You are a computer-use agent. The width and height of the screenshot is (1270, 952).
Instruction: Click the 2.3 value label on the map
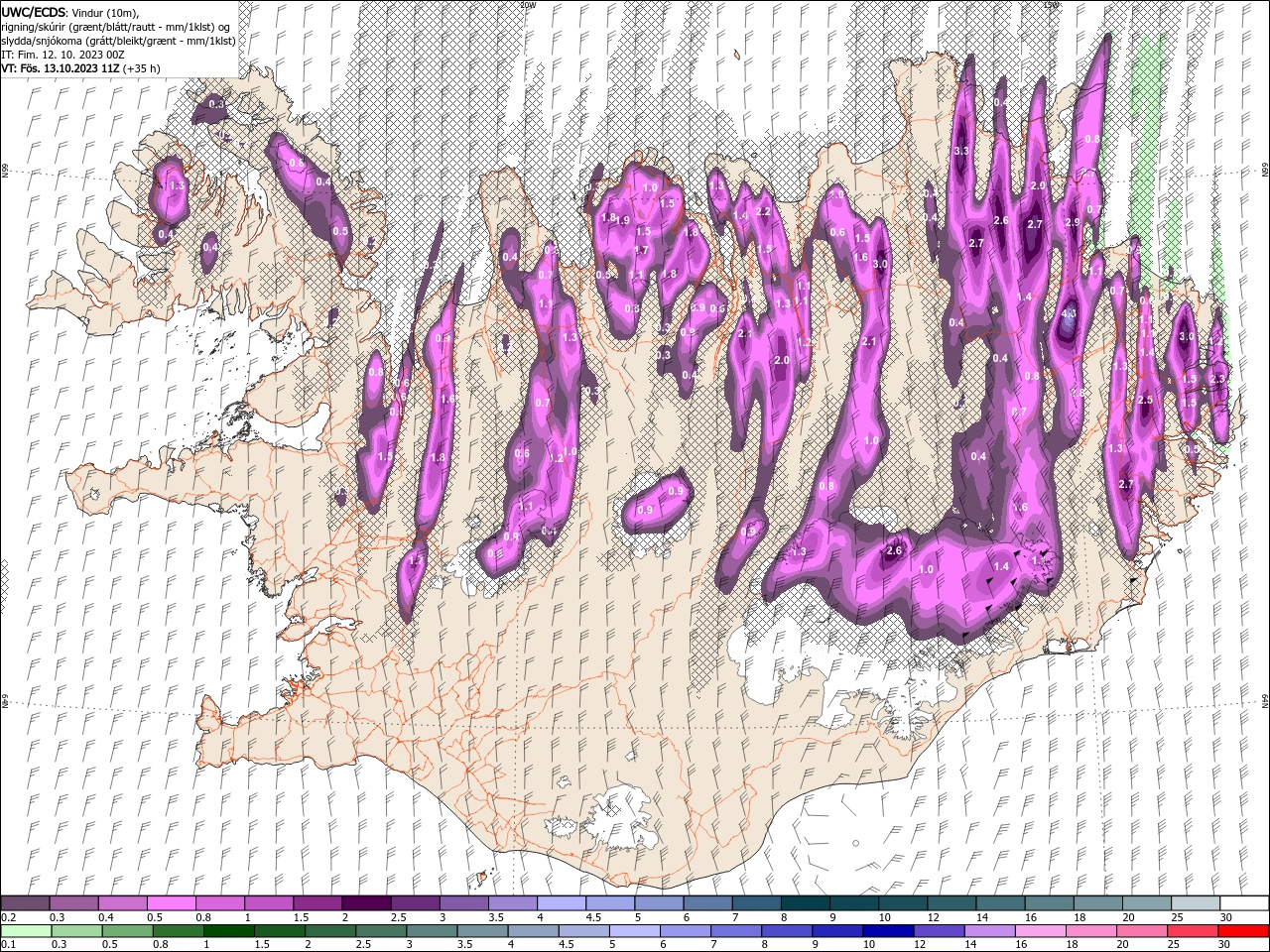pyautogui.click(x=1218, y=379)
